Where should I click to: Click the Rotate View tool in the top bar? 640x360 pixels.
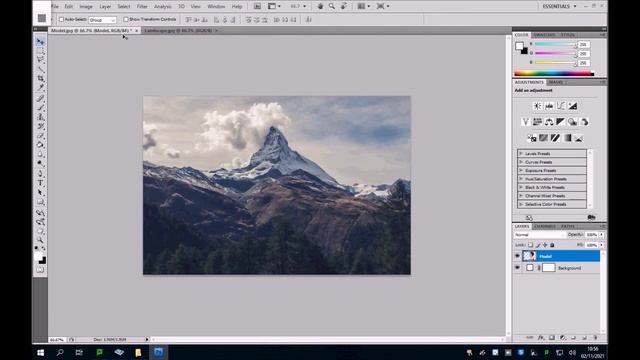344,6
